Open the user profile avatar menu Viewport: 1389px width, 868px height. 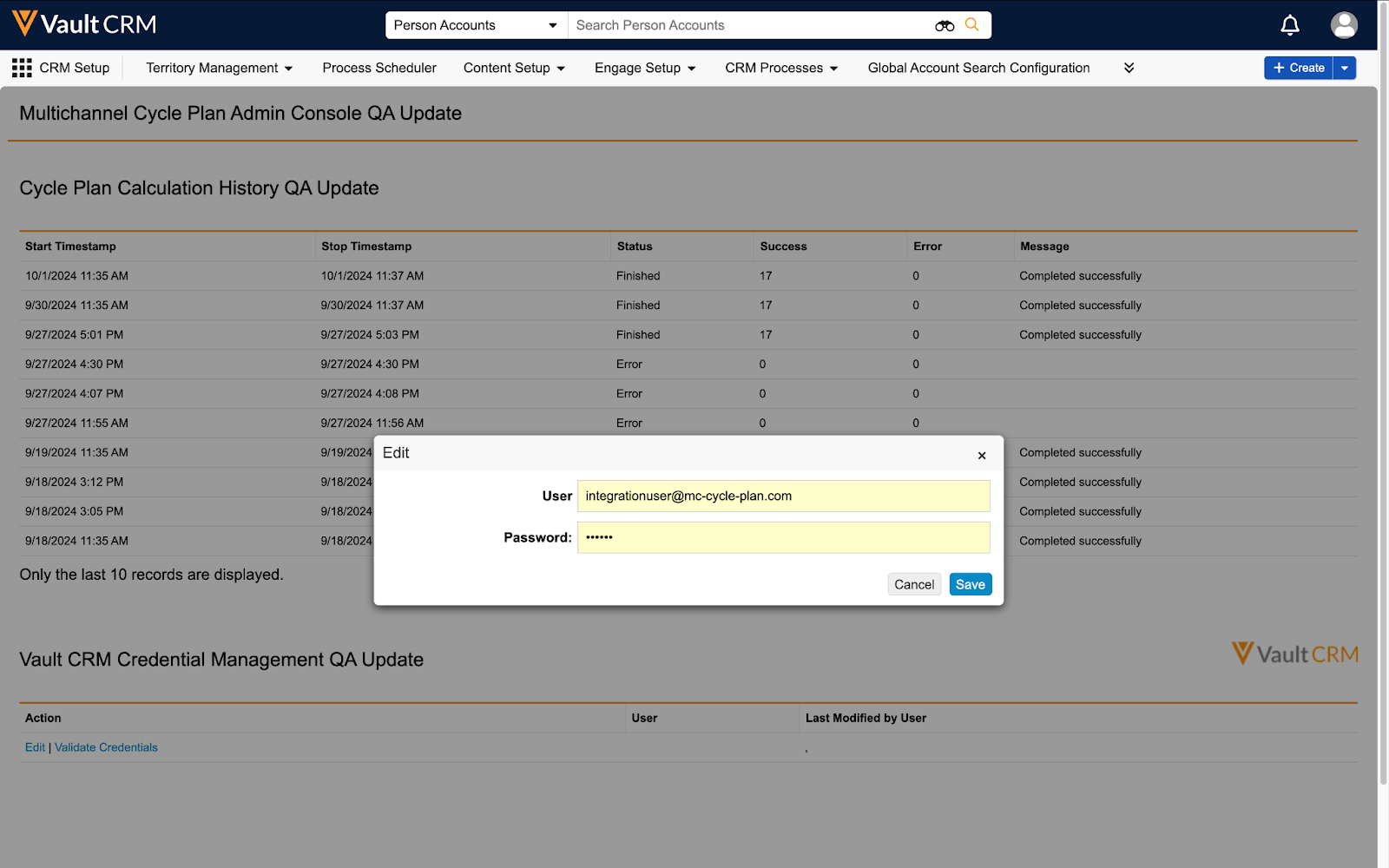click(1344, 25)
